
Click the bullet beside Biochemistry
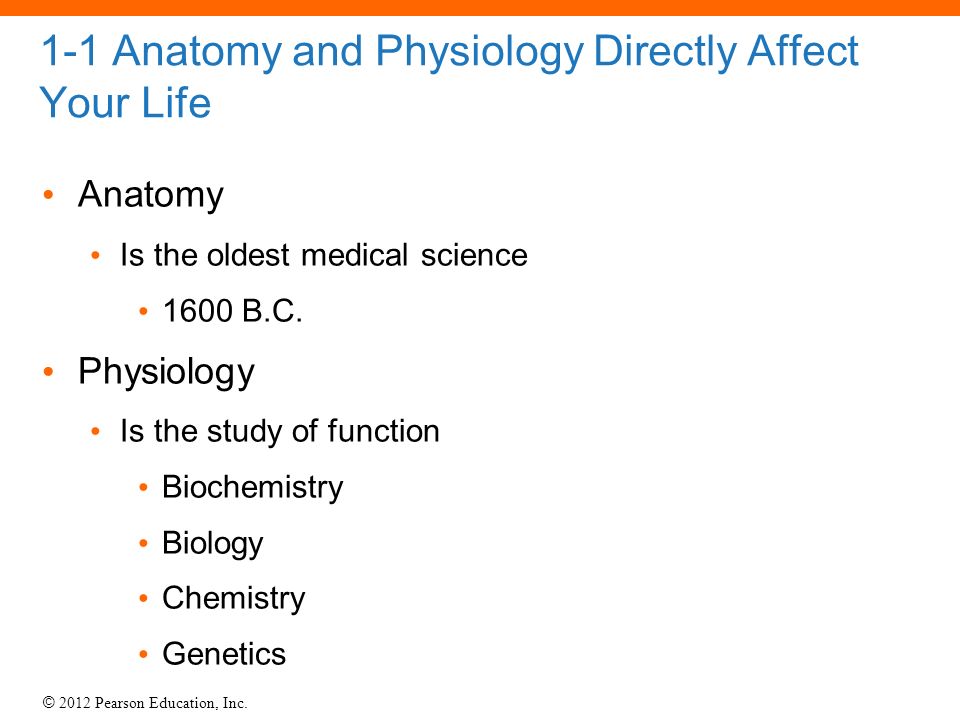(x=143, y=488)
